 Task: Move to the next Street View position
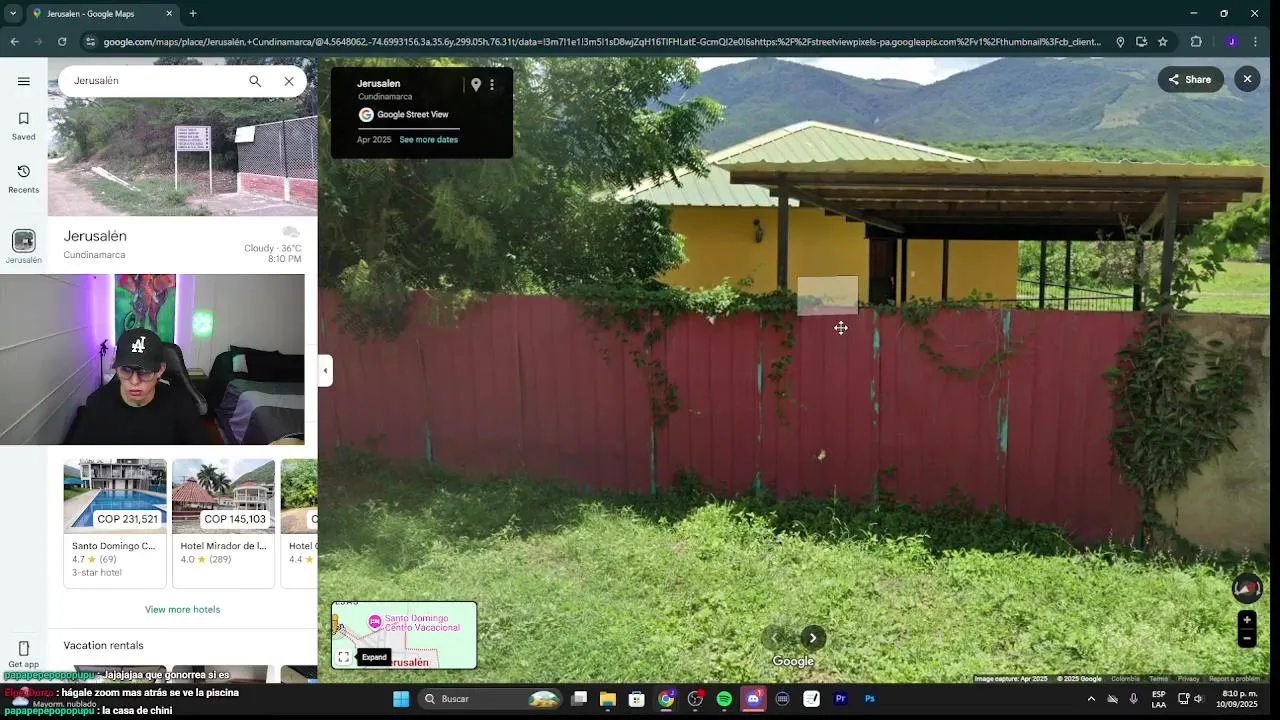click(813, 638)
